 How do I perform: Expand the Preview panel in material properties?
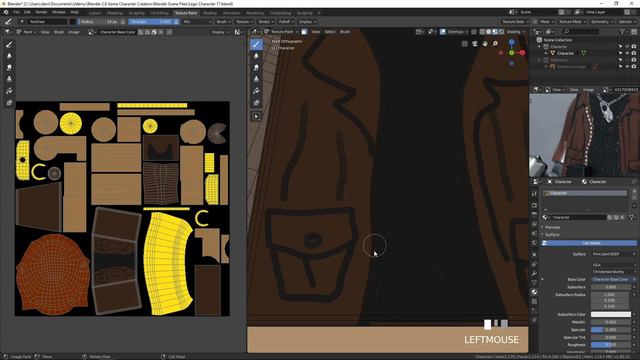pos(552,227)
